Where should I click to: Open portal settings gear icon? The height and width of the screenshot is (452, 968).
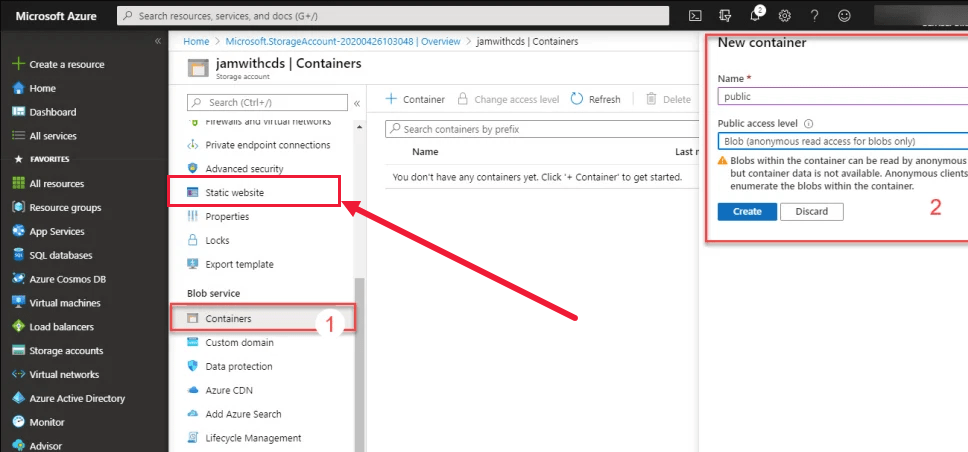click(785, 16)
